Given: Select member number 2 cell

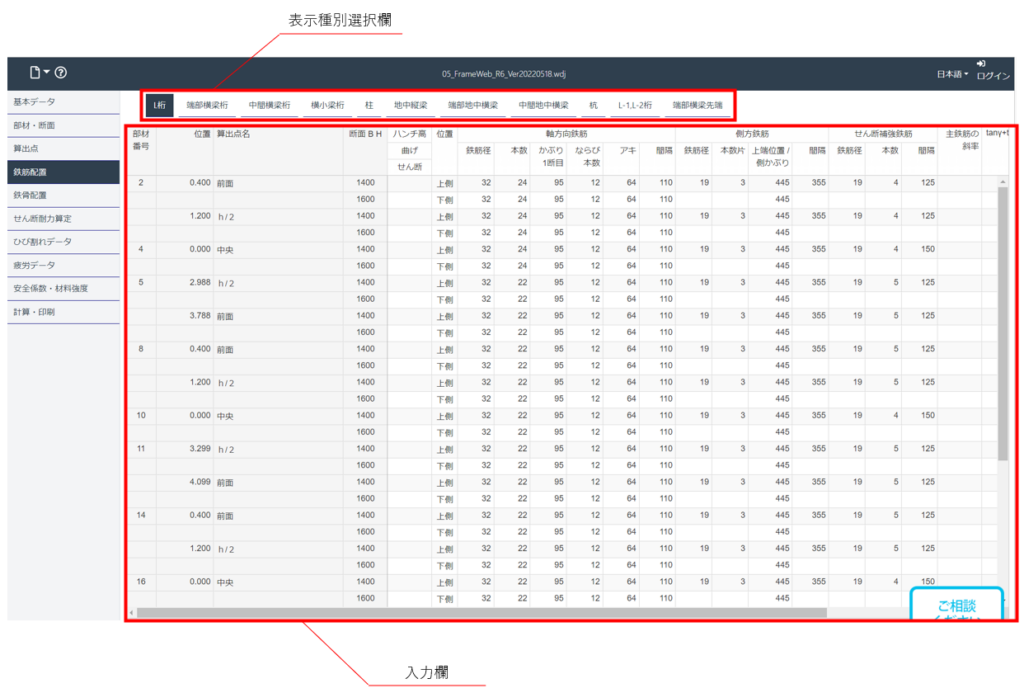Looking at the screenshot, I should [x=141, y=183].
